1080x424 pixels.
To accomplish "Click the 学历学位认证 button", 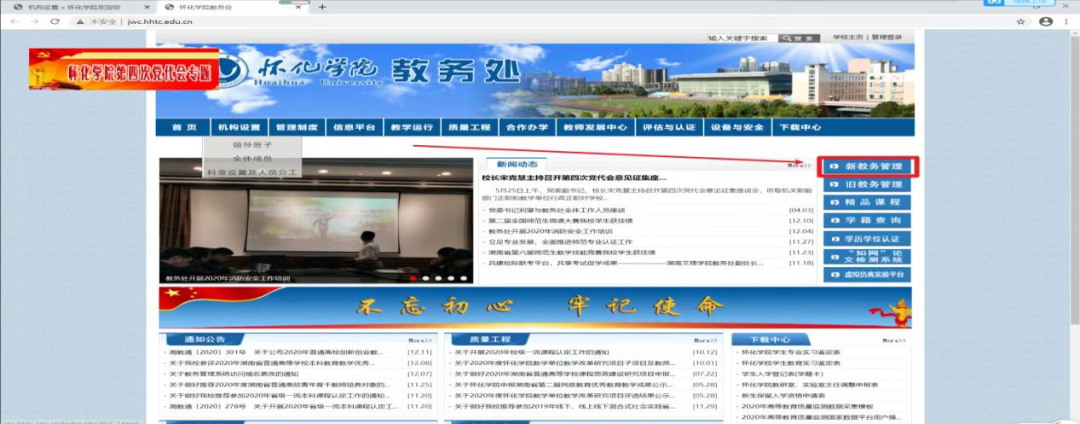I will tap(867, 239).
